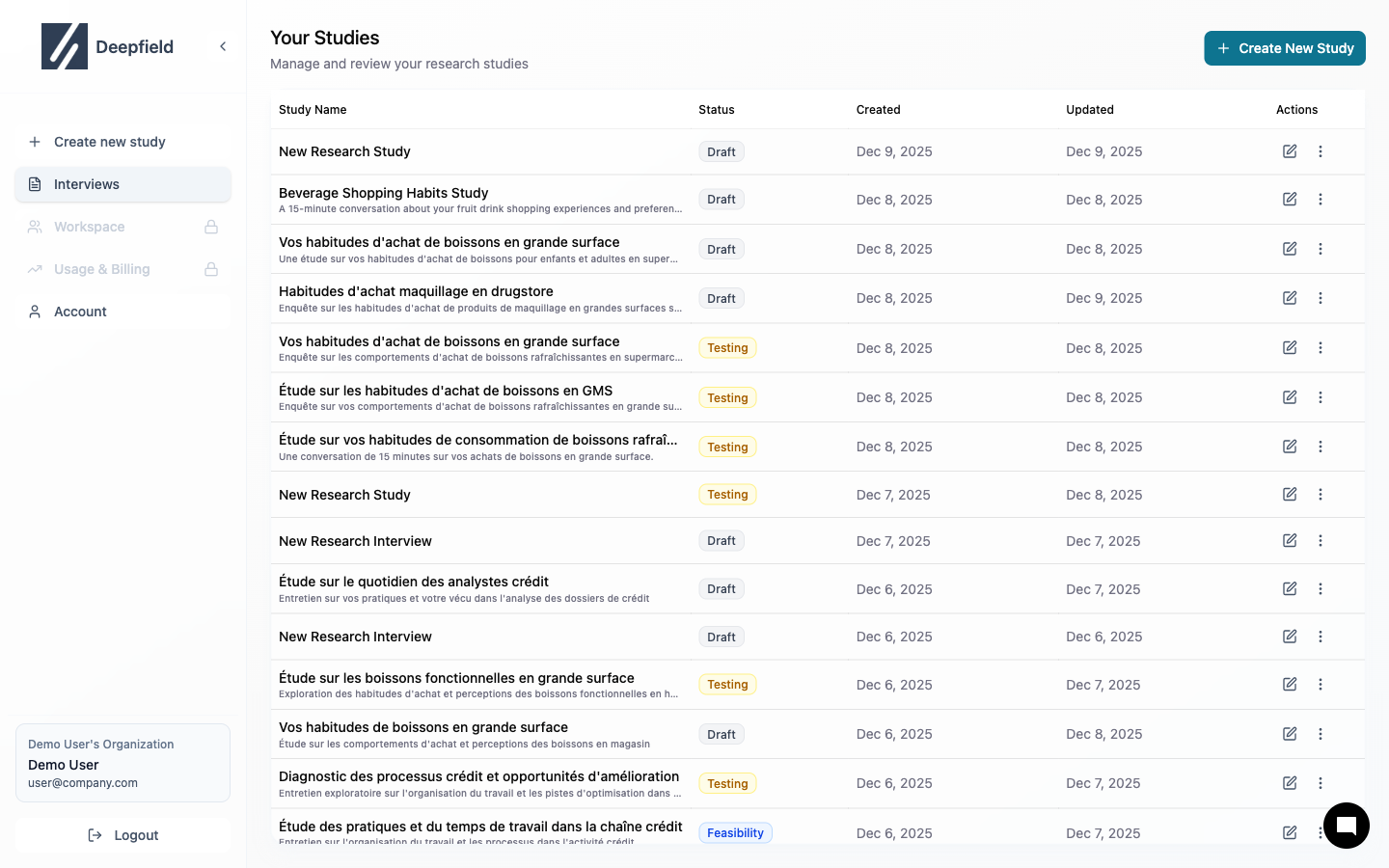Click the pencil icon for New Research Study

1290,150
